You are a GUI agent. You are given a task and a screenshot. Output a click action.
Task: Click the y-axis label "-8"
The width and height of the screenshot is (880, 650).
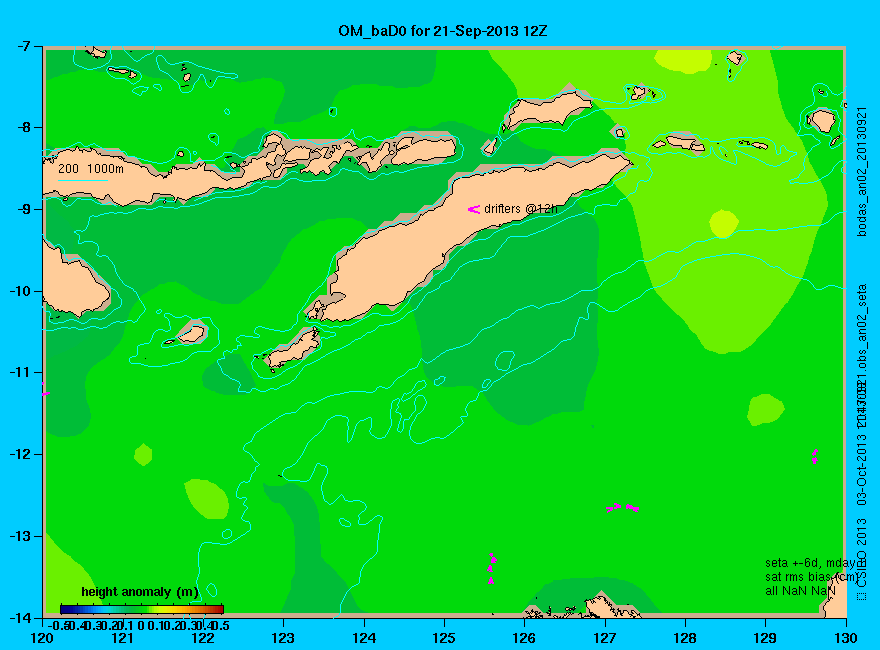click(x=25, y=127)
